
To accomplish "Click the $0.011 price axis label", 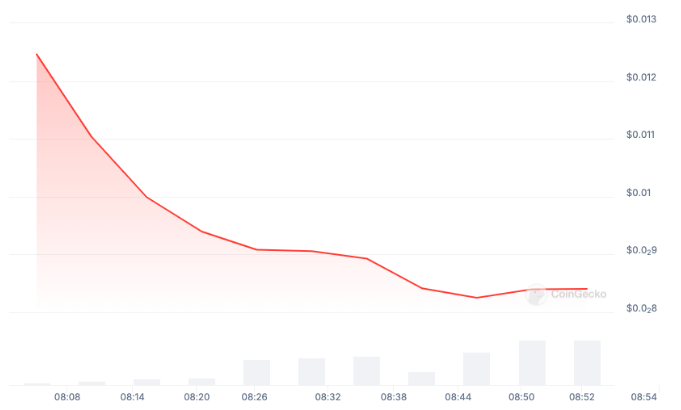I will (641, 134).
